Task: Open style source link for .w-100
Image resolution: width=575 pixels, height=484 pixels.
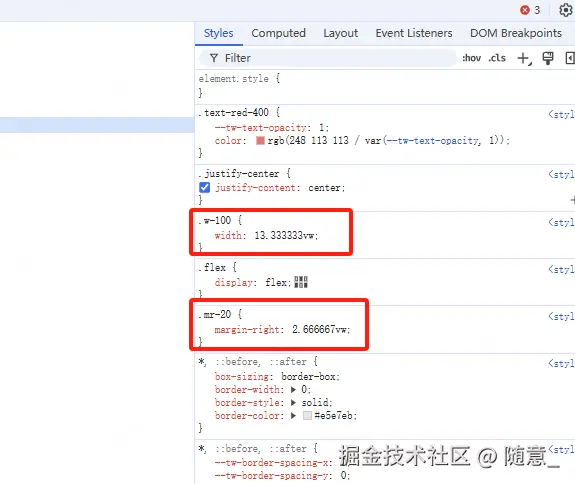Action: pos(561,222)
